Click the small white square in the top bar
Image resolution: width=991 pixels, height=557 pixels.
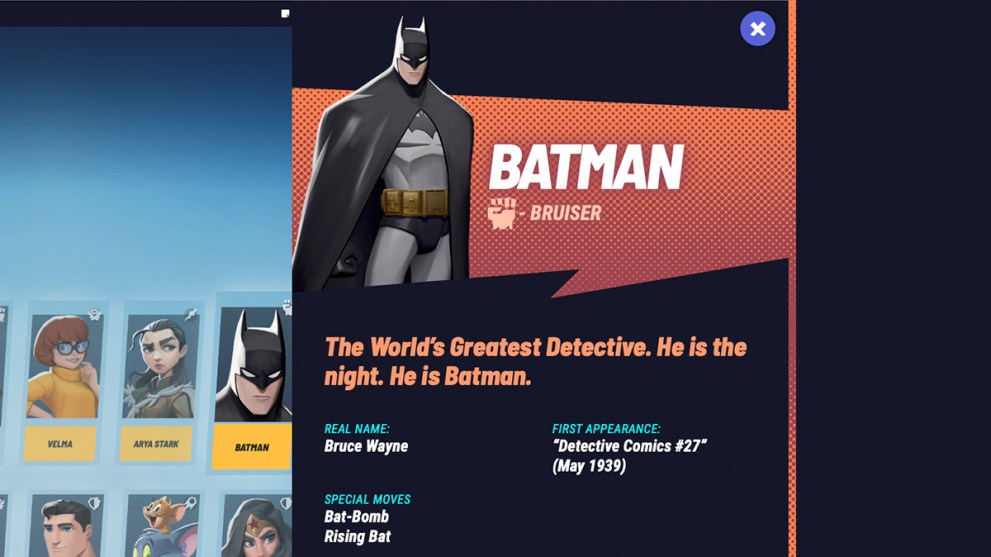(x=286, y=13)
